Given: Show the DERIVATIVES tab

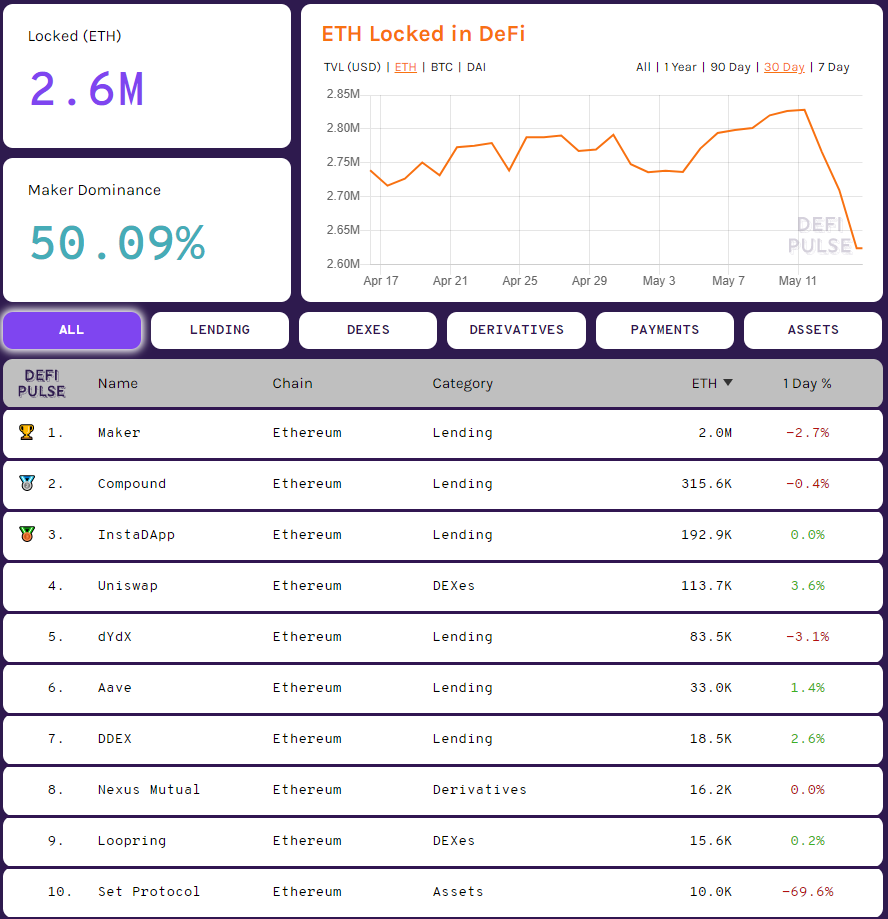Looking at the screenshot, I should (x=516, y=330).
